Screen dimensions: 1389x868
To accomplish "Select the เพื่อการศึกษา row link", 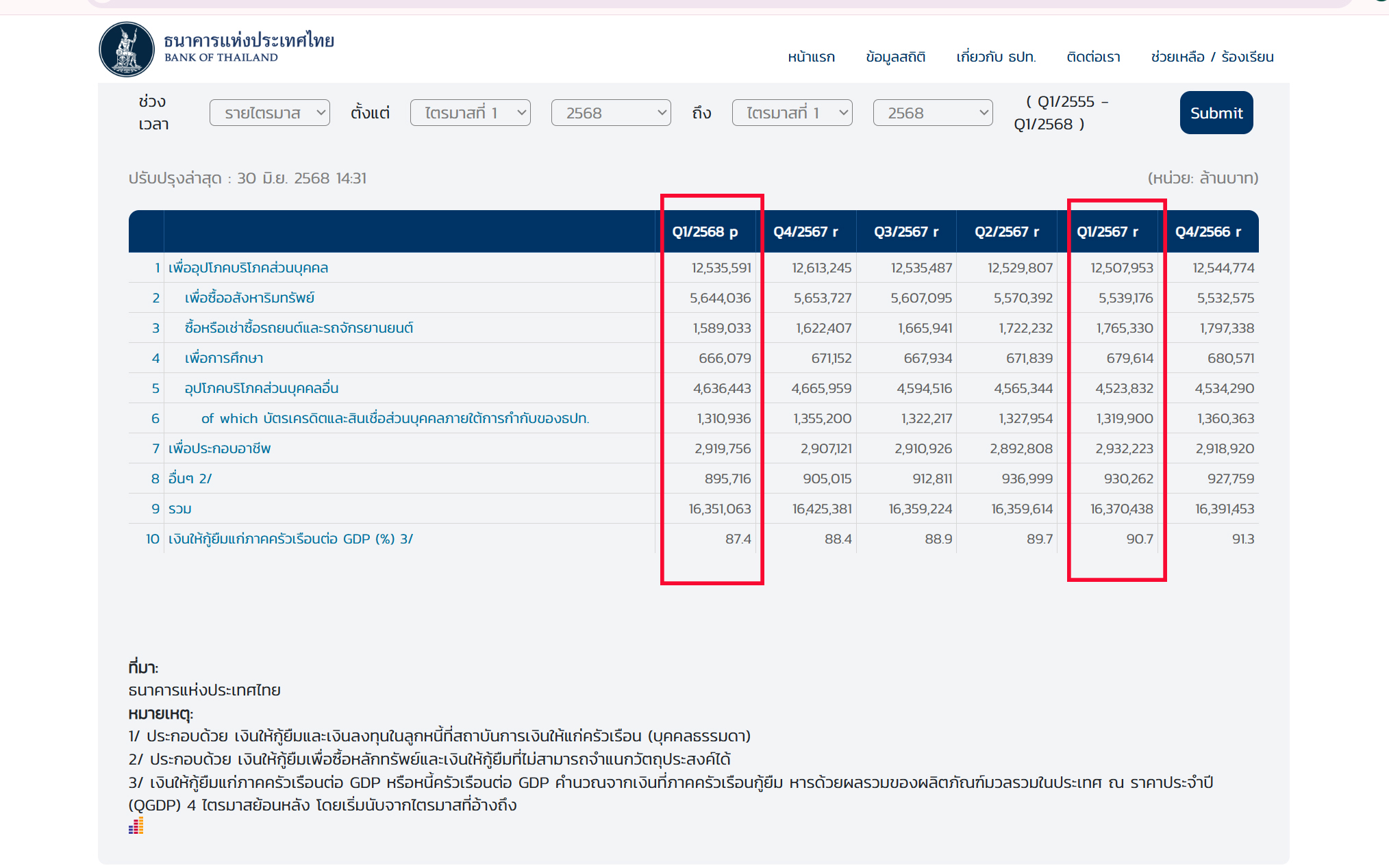I will 223,358.
